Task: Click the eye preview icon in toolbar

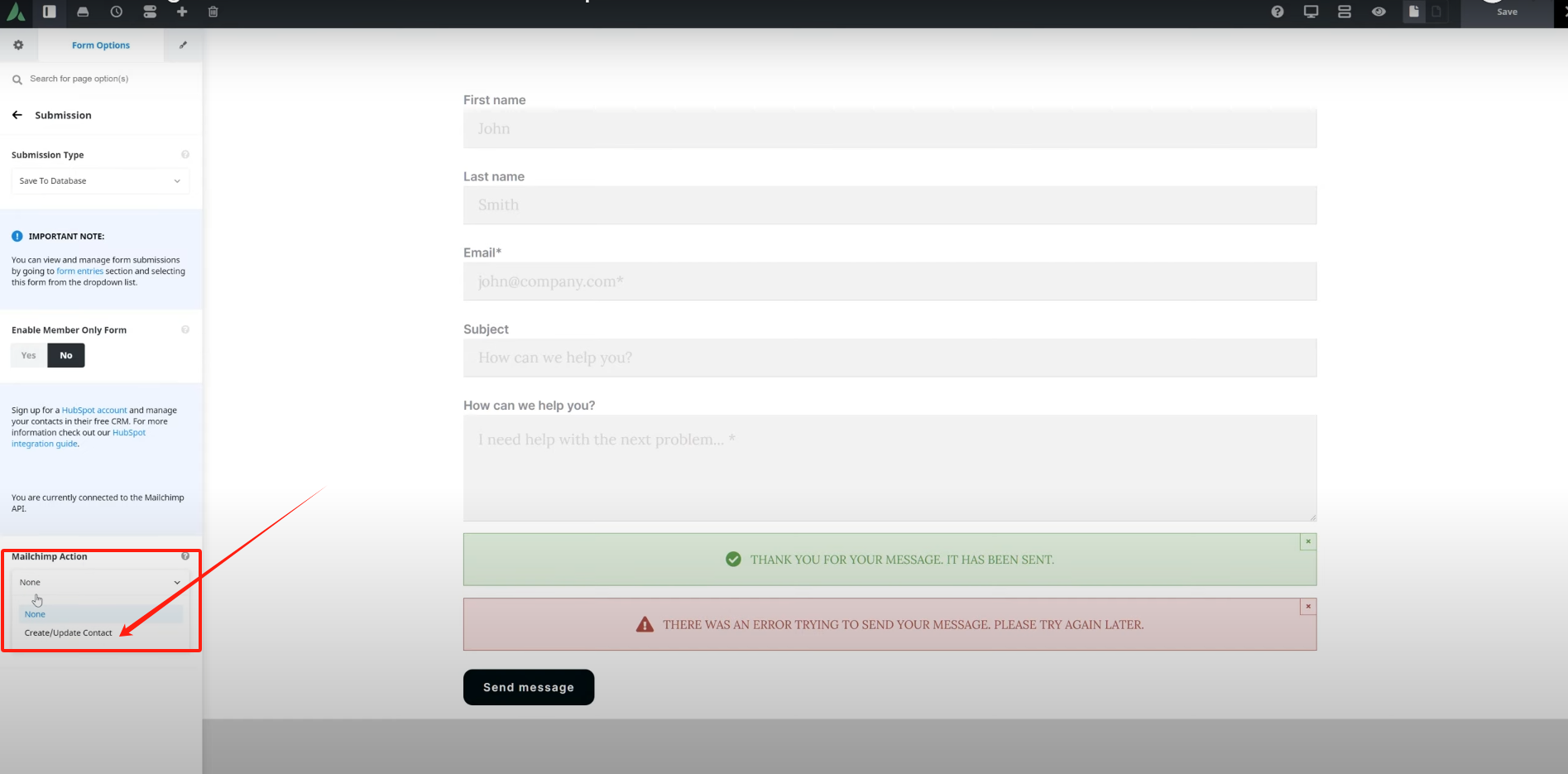Action: coord(1379,12)
